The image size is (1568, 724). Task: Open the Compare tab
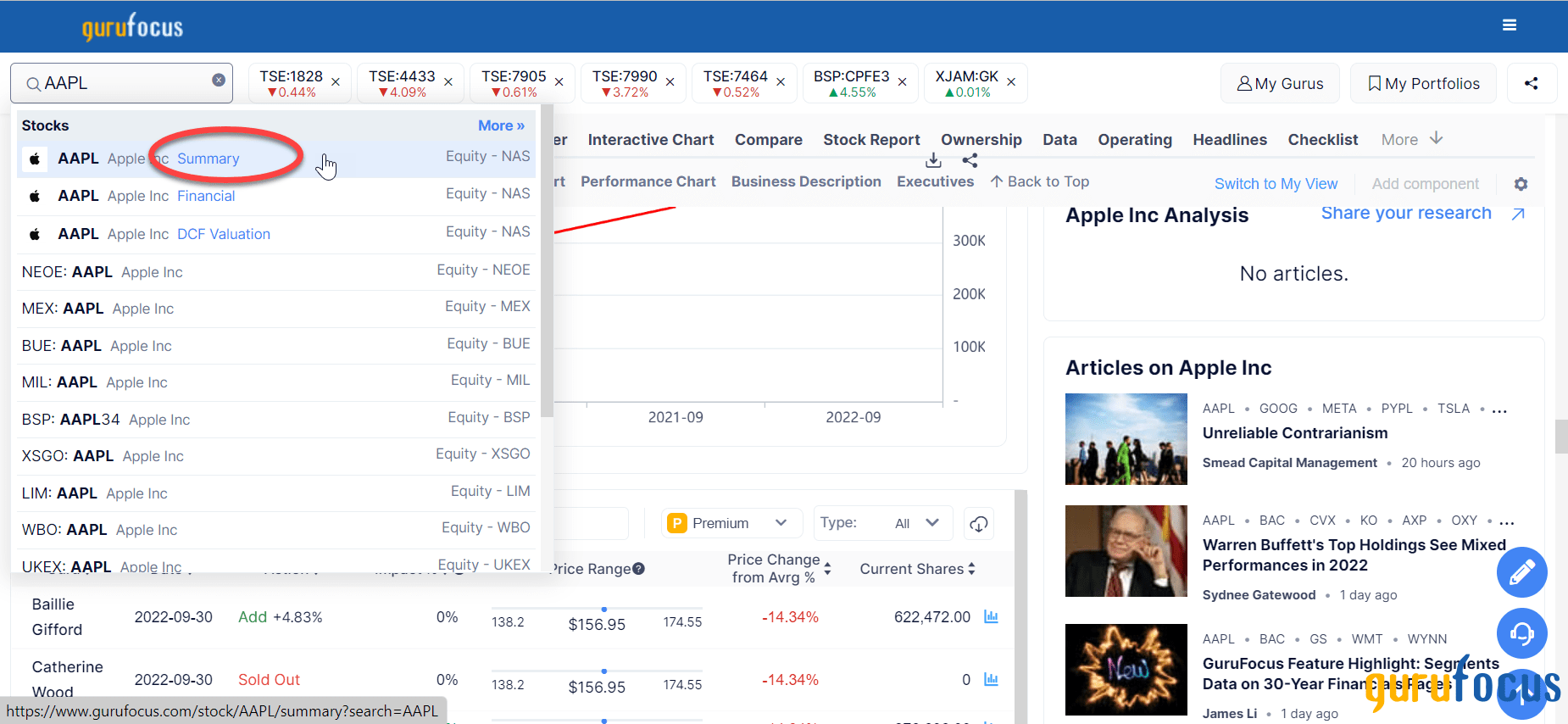[x=769, y=140]
